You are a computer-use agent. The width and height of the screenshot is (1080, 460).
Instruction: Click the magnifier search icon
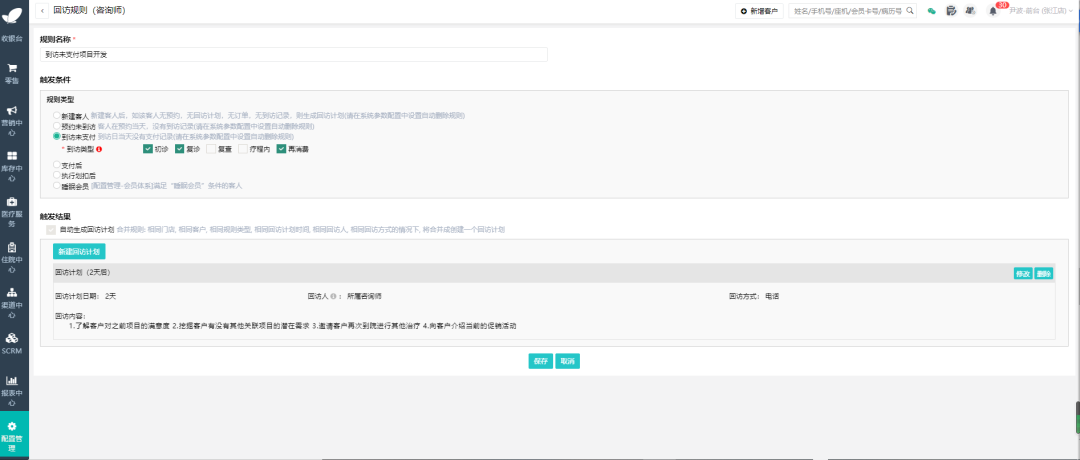[910, 11]
